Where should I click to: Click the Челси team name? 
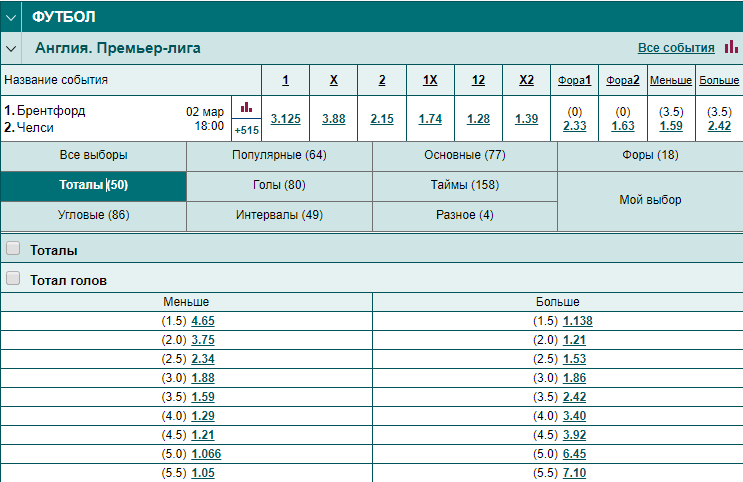pos(35,127)
